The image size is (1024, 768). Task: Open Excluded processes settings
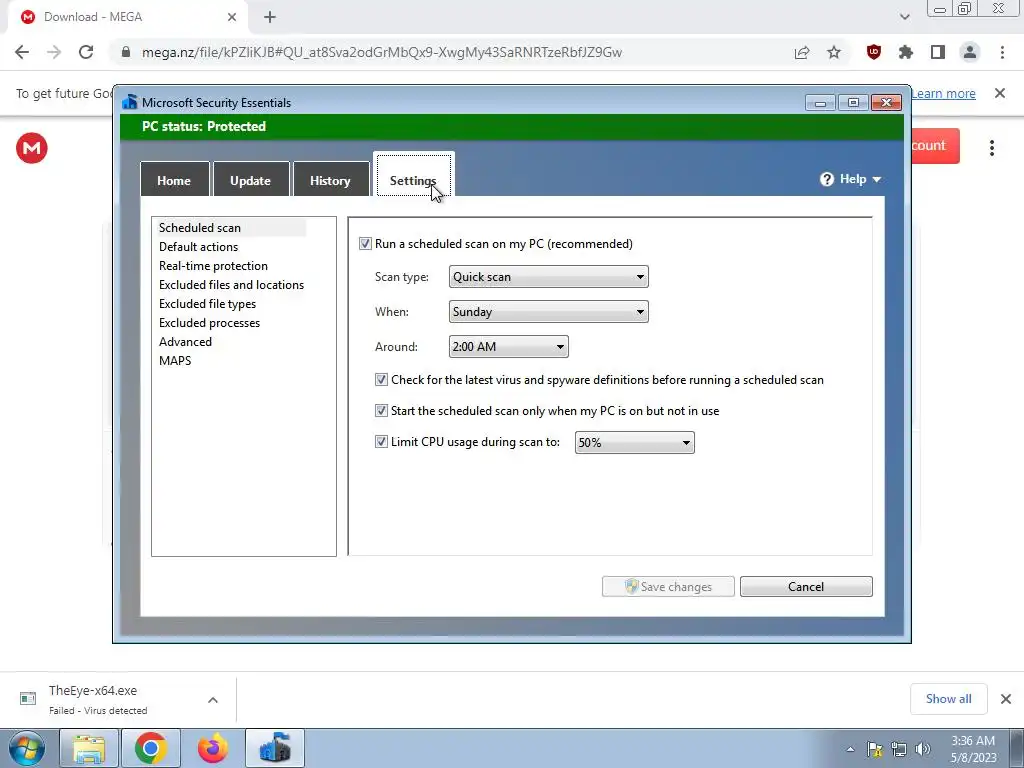[x=209, y=323]
